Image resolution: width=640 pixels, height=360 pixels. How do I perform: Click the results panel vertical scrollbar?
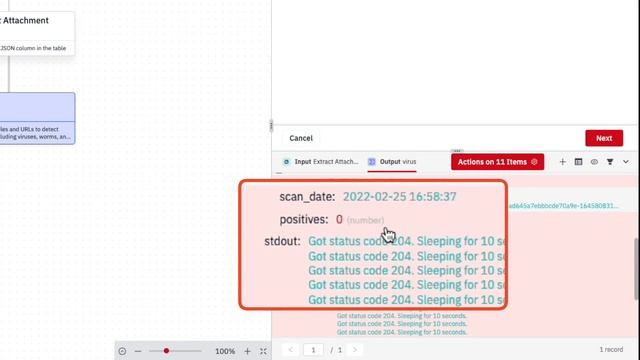[x=636, y=269]
